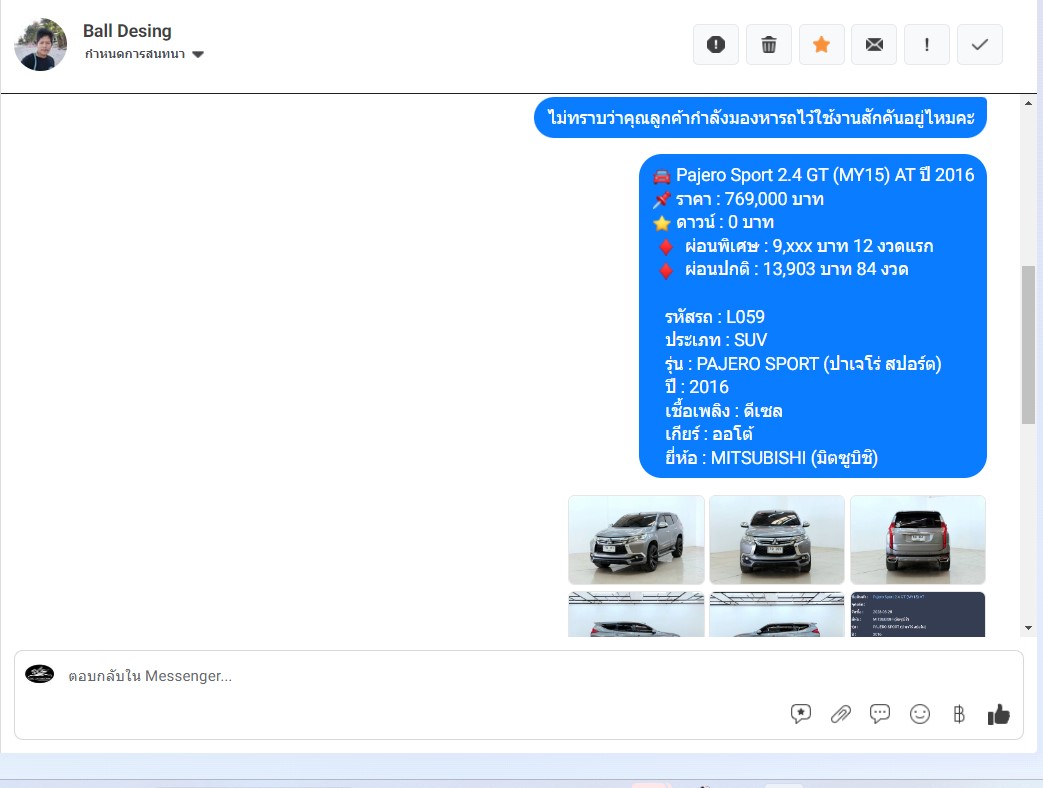1043x788 pixels.
Task: Send a thumbs up like
Action: (x=998, y=714)
